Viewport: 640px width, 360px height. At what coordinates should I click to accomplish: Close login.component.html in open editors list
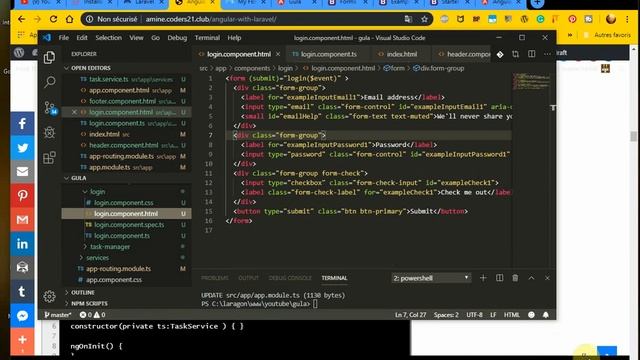74,112
